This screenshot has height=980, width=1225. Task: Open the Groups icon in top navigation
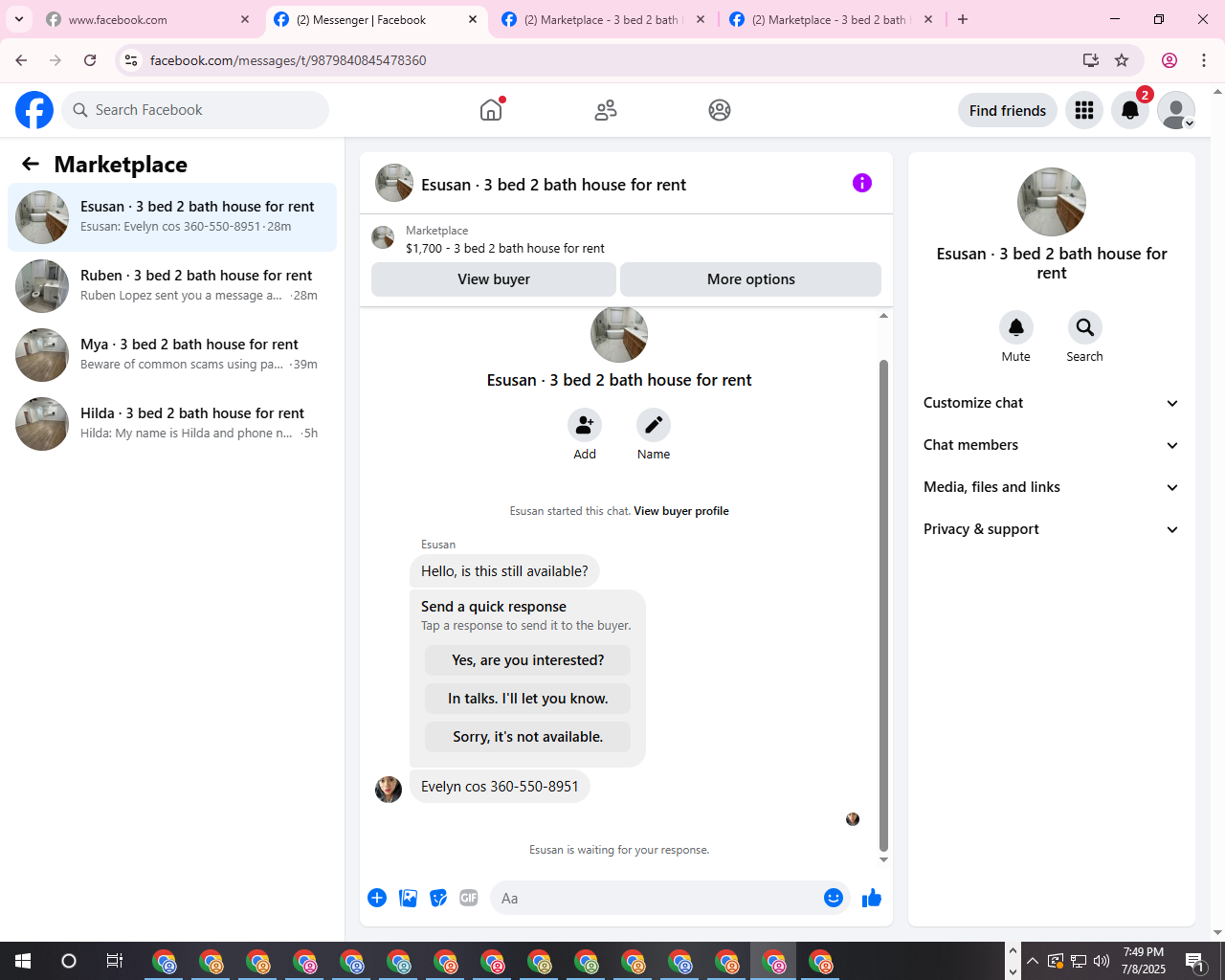[x=720, y=110]
